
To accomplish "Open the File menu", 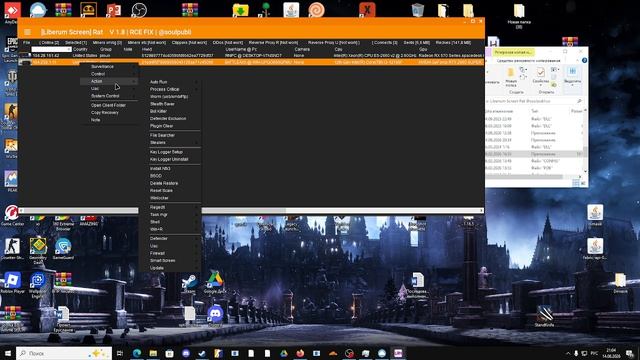I will click(x=27, y=42).
